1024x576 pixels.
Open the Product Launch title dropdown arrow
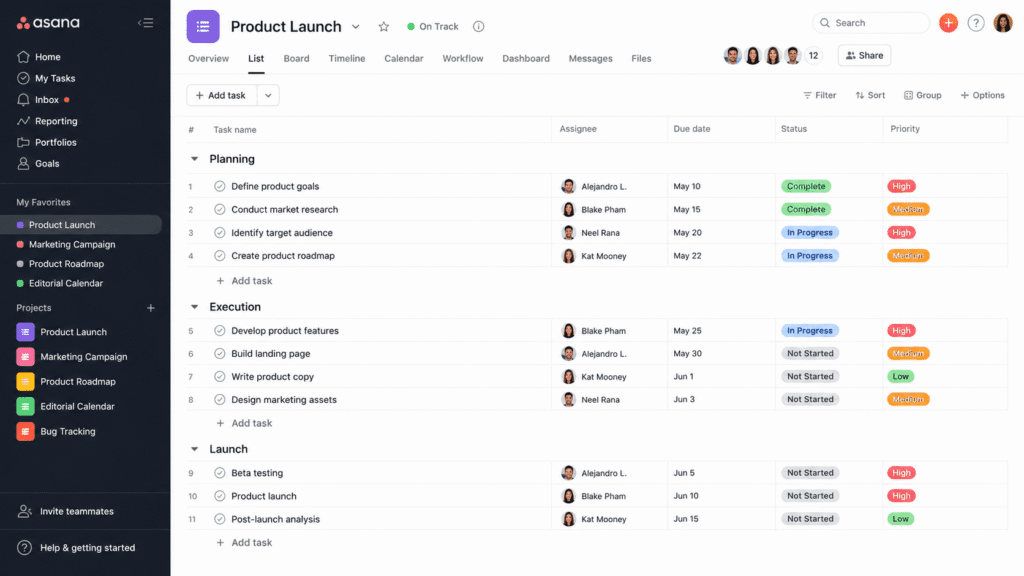click(x=355, y=27)
